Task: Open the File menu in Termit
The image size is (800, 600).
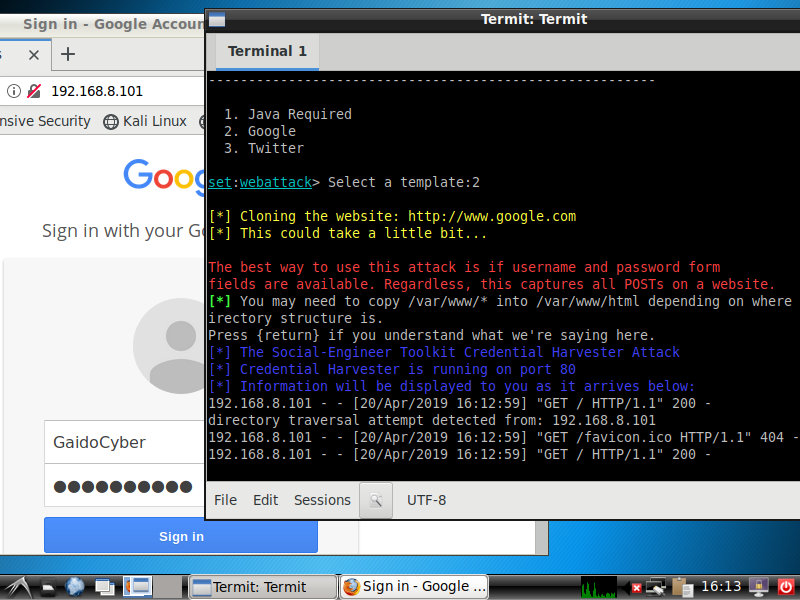Action: tap(225, 500)
